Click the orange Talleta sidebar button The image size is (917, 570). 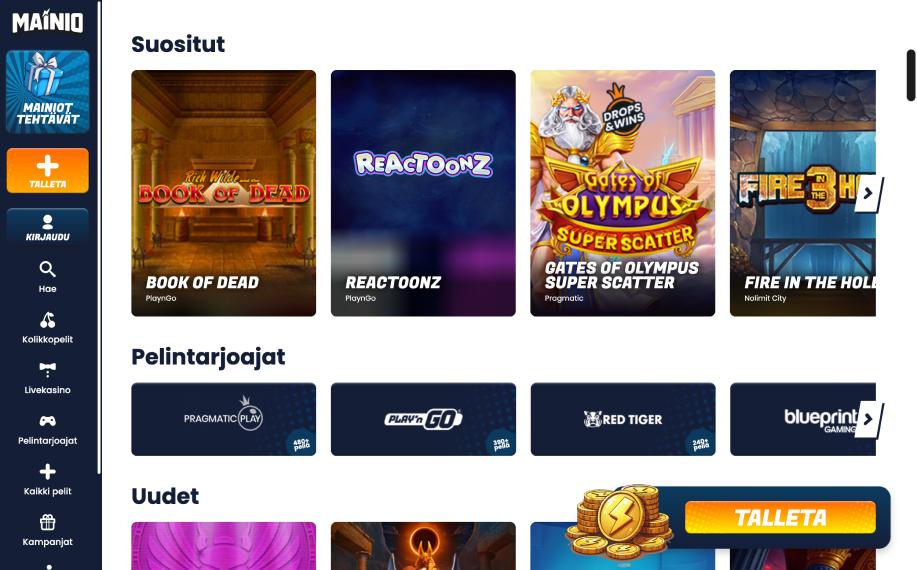click(x=47, y=171)
